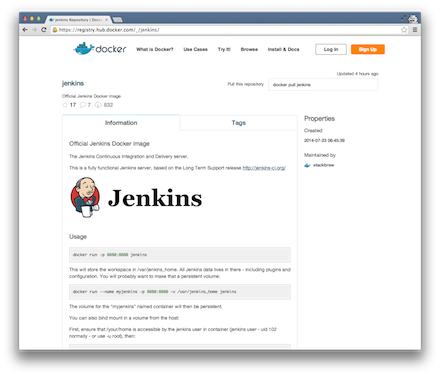Open the http://jenkins-ci.org/ link
Image resolution: width=440 pixels, height=376 pixels.
point(264,168)
